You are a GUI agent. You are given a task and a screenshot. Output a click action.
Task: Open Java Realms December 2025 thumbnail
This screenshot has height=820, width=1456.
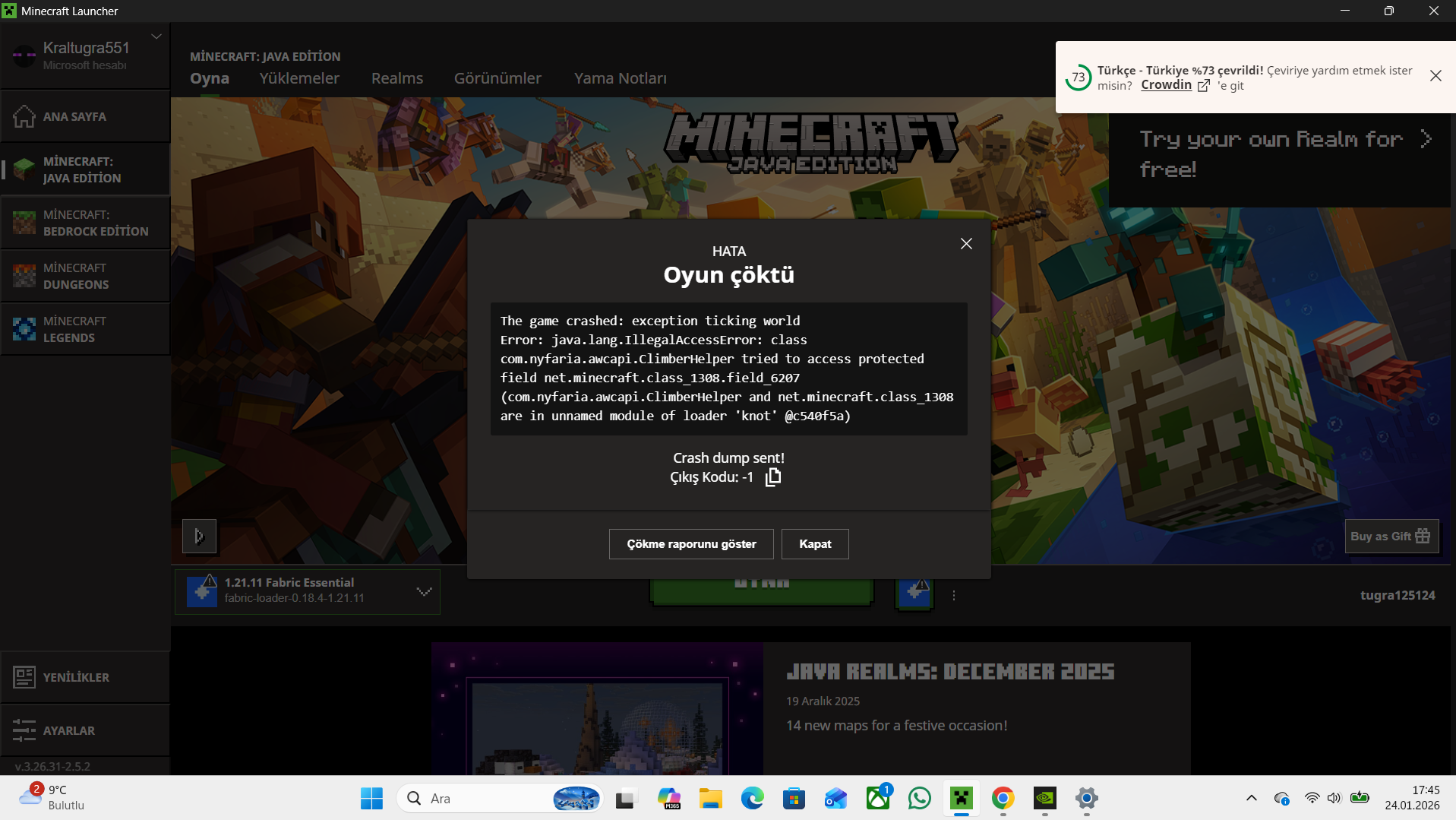point(597,709)
